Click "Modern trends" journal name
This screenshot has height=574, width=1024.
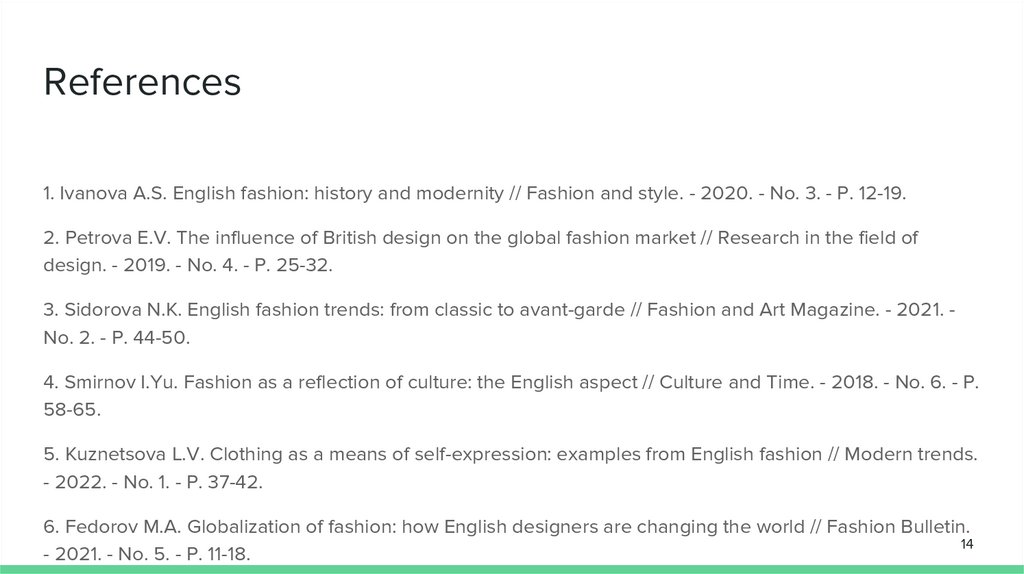pyautogui.click(x=910, y=454)
